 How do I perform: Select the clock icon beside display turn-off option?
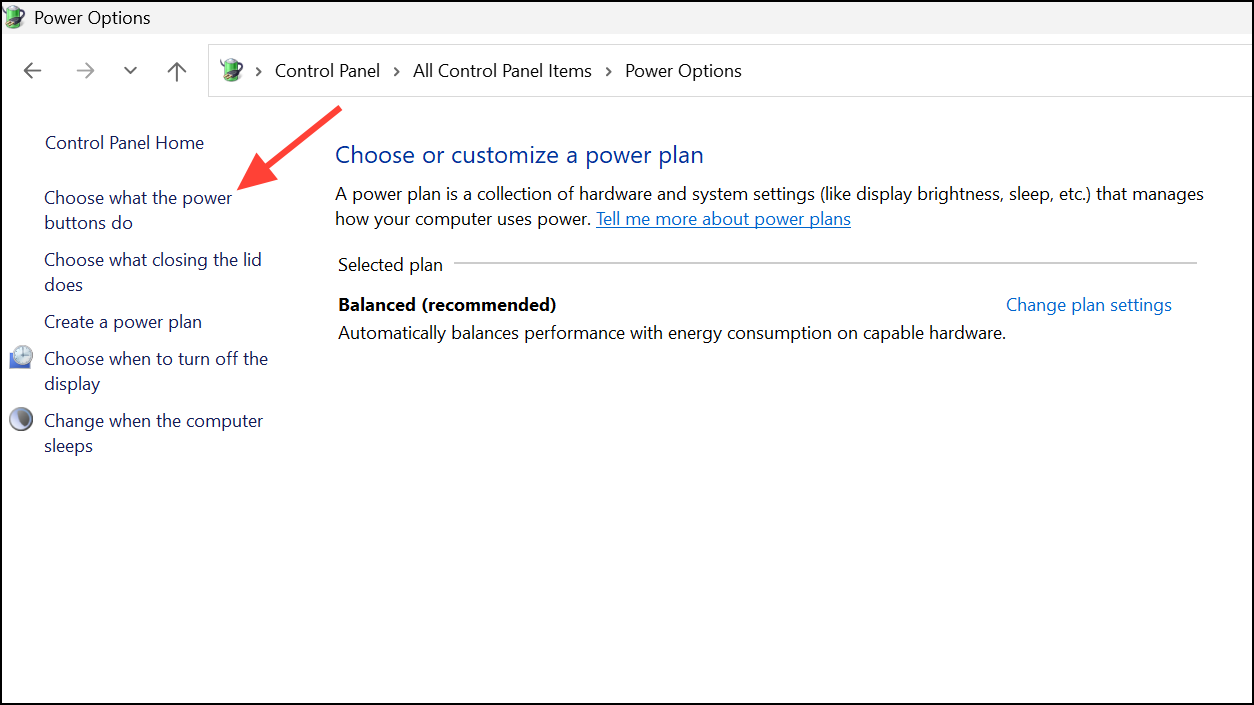(x=21, y=356)
